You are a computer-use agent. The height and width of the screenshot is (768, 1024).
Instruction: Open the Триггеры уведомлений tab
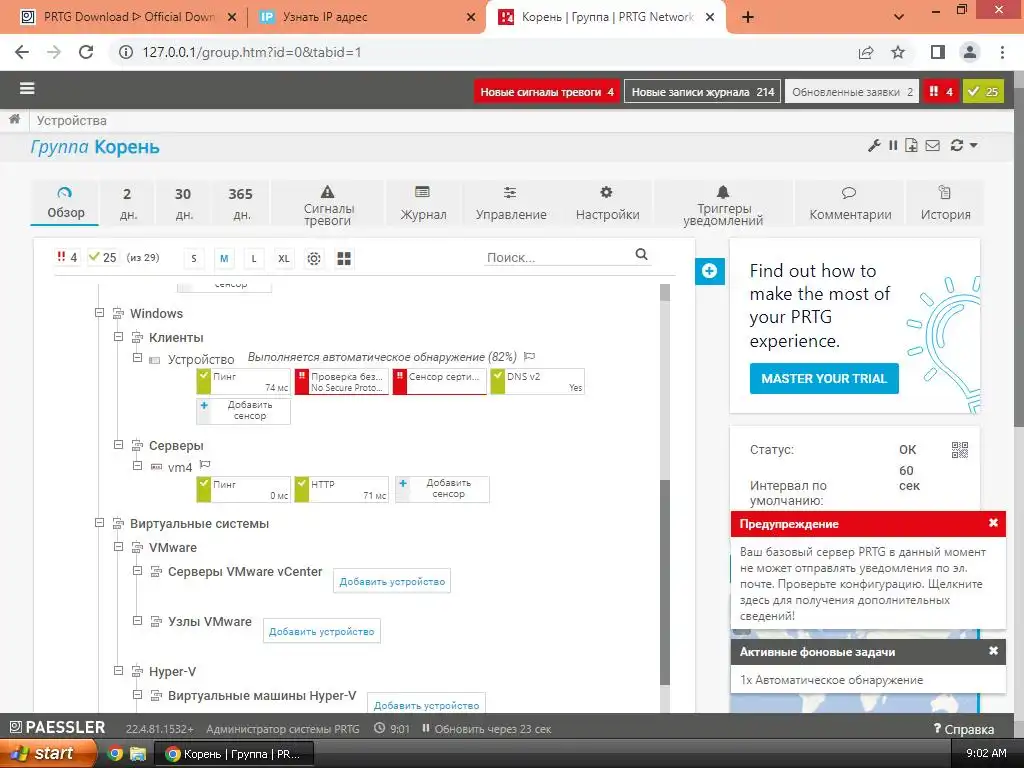coord(723,203)
